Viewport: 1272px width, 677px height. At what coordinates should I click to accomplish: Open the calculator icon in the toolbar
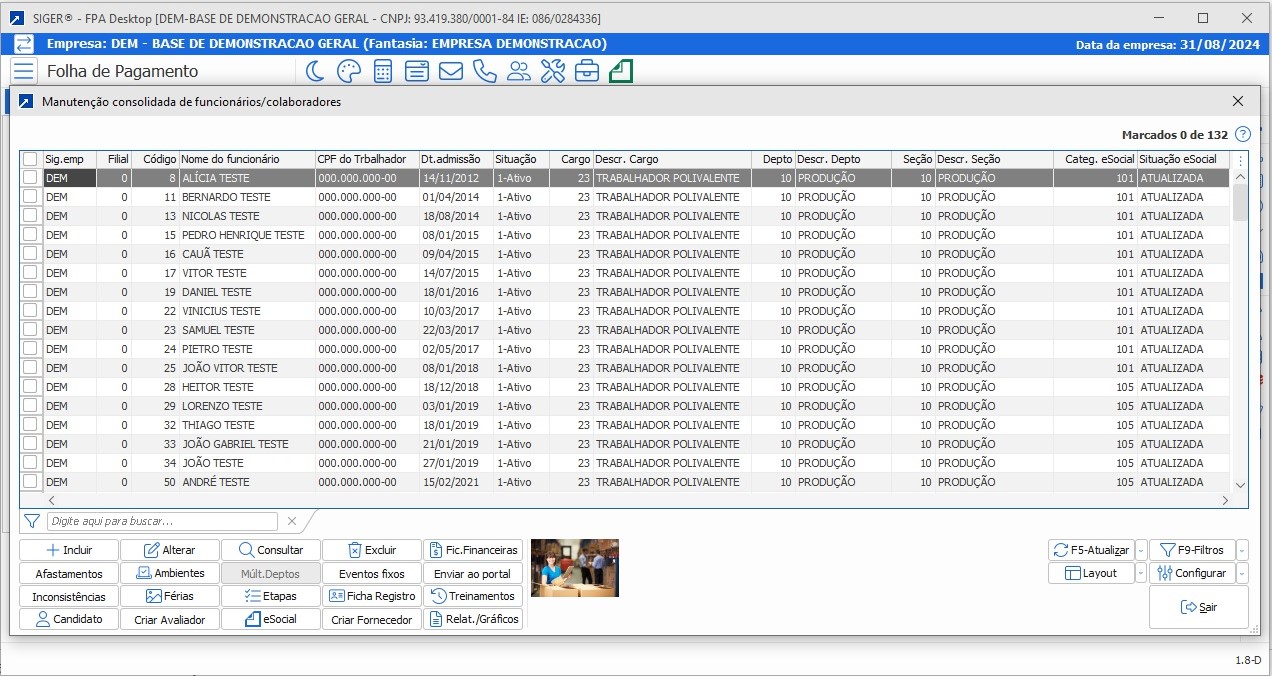382,71
